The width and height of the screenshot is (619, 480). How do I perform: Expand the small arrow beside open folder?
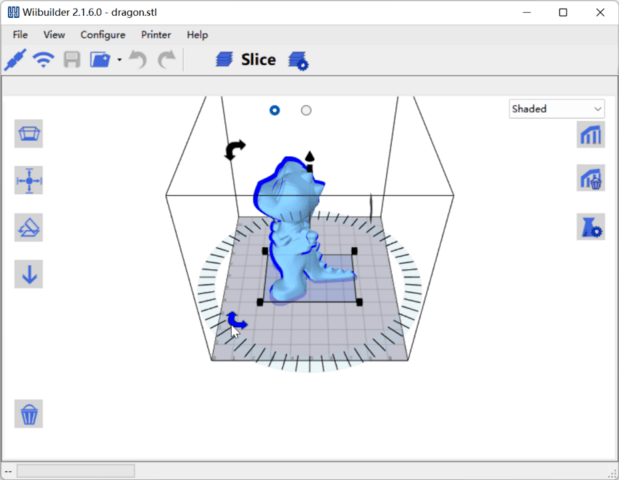[x=119, y=60]
